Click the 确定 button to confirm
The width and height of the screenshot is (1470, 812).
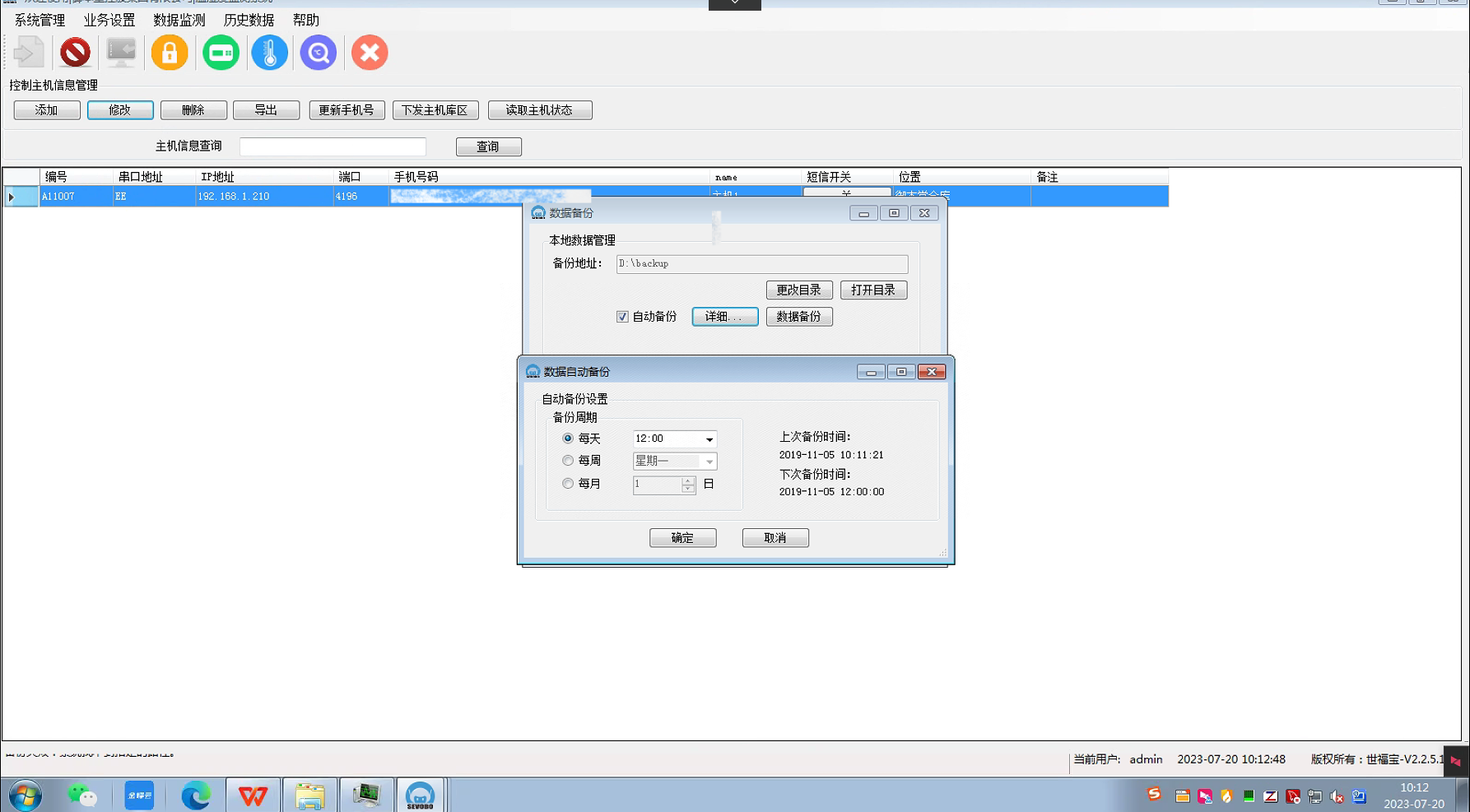[682, 538]
